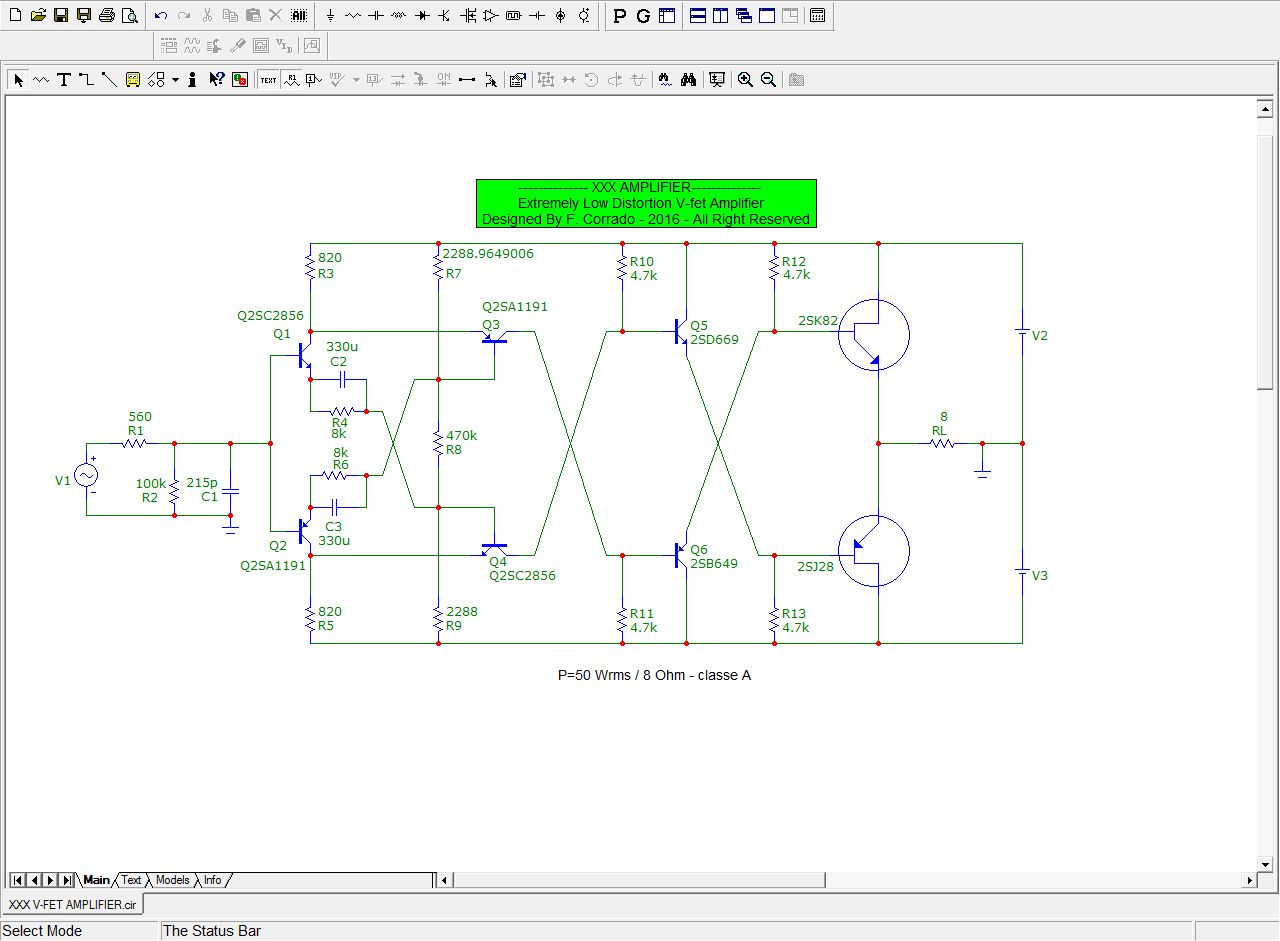This screenshot has height=941, width=1280.
Task: Click the vertical scrollbar up arrow
Action: coord(1265,108)
